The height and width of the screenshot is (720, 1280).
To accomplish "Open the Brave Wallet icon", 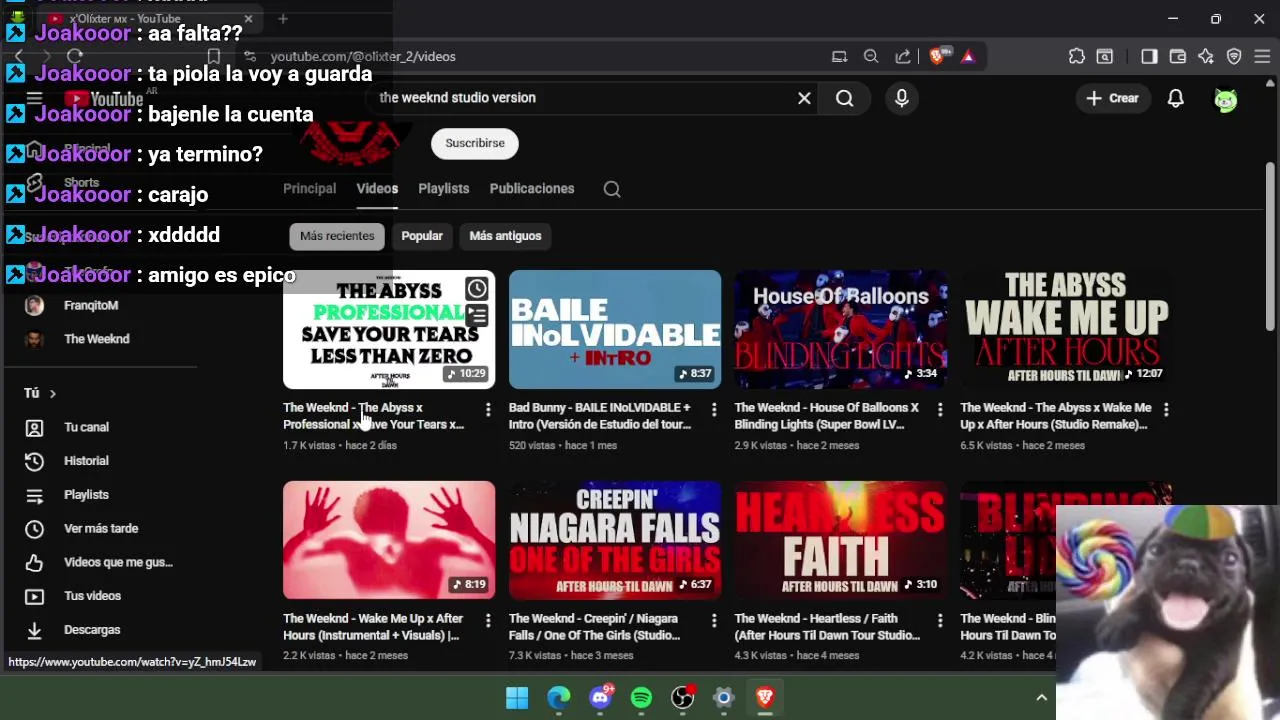I will coord(1178,57).
